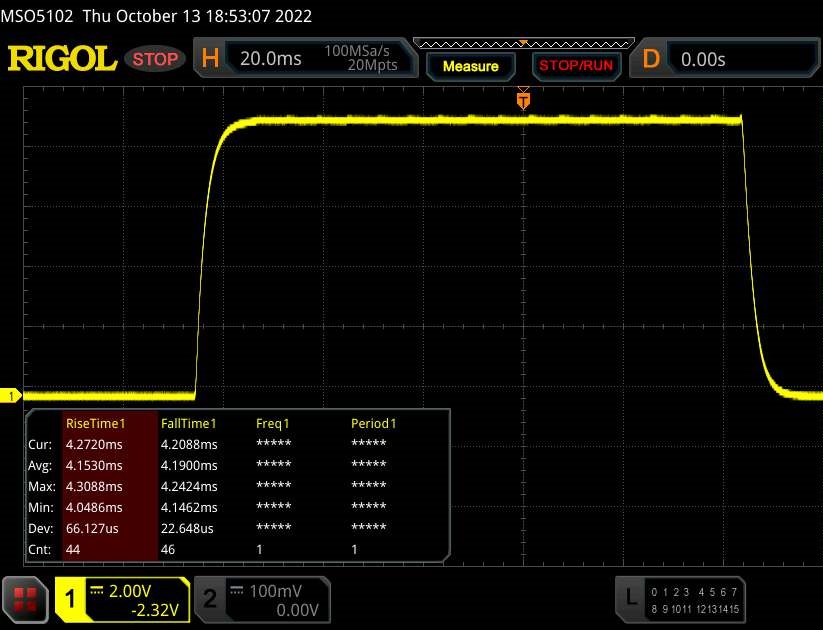
Task: Click the RiseTime1 current value 4.2720ms
Action: [x=94, y=445]
